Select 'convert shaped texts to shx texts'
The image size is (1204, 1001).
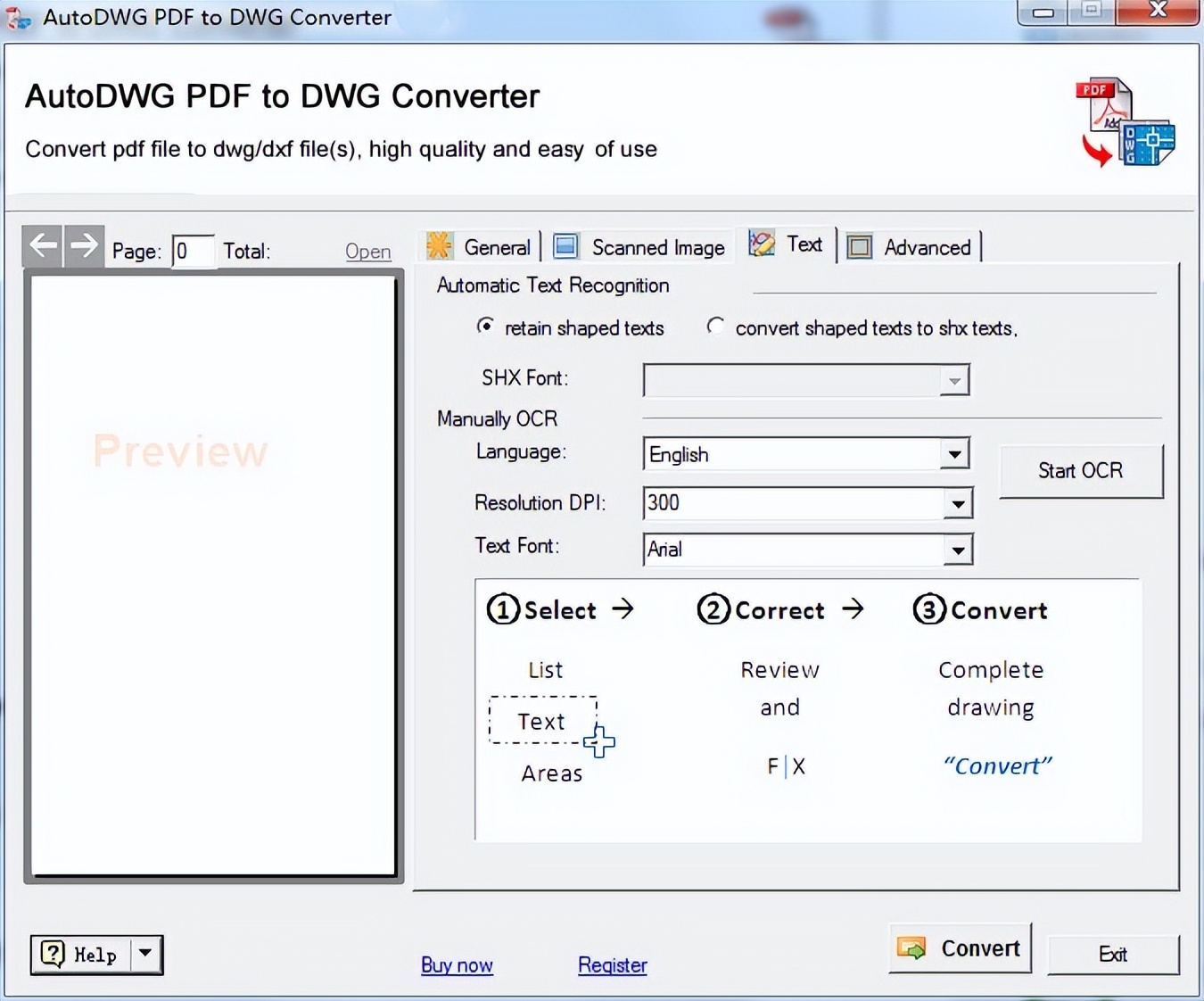(x=715, y=327)
